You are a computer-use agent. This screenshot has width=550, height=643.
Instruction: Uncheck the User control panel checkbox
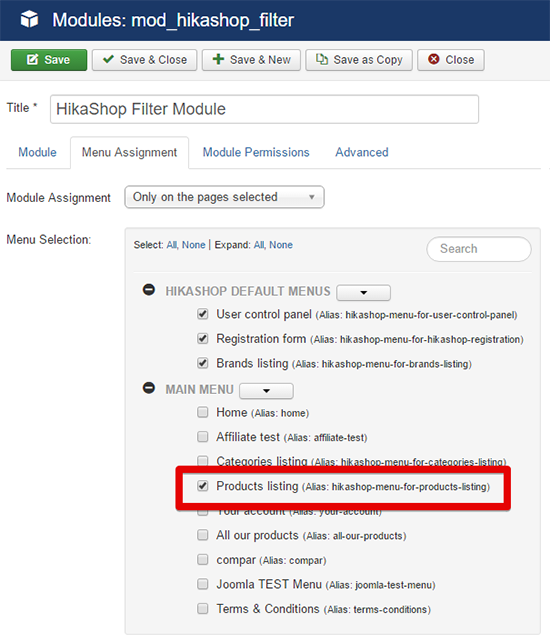pos(203,314)
